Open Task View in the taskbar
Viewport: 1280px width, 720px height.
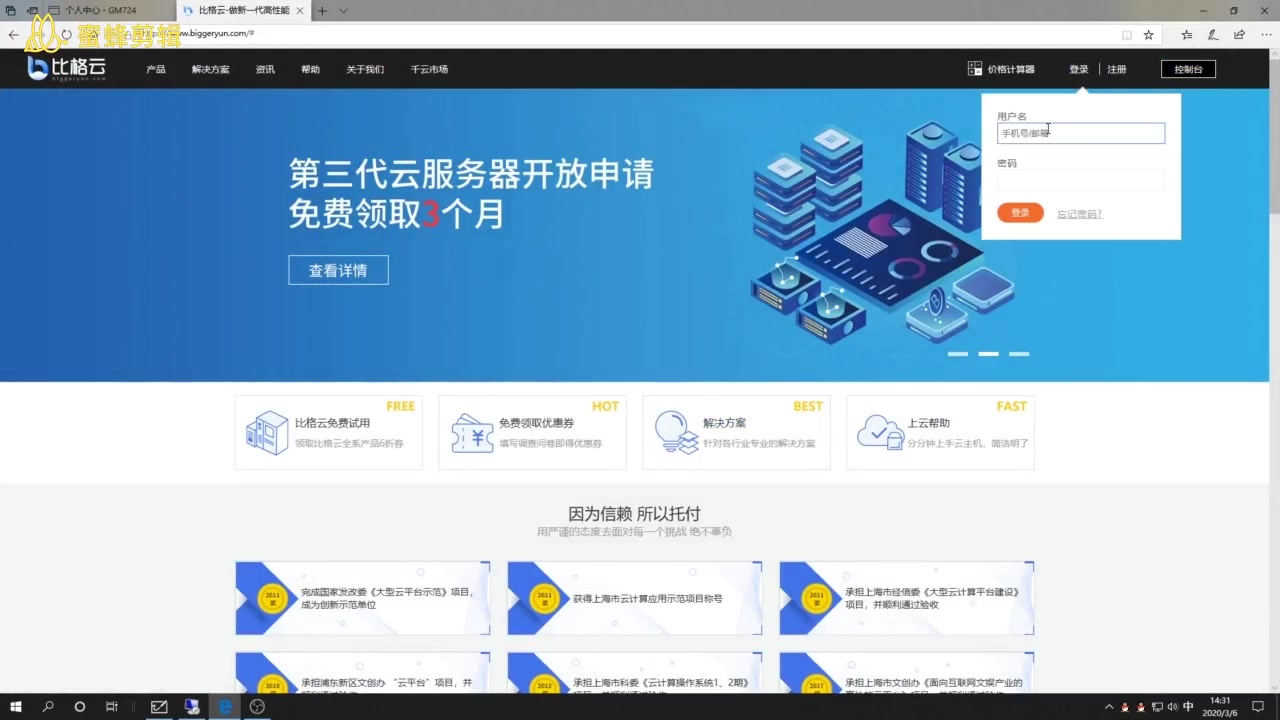pyautogui.click(x=111, y=707)
